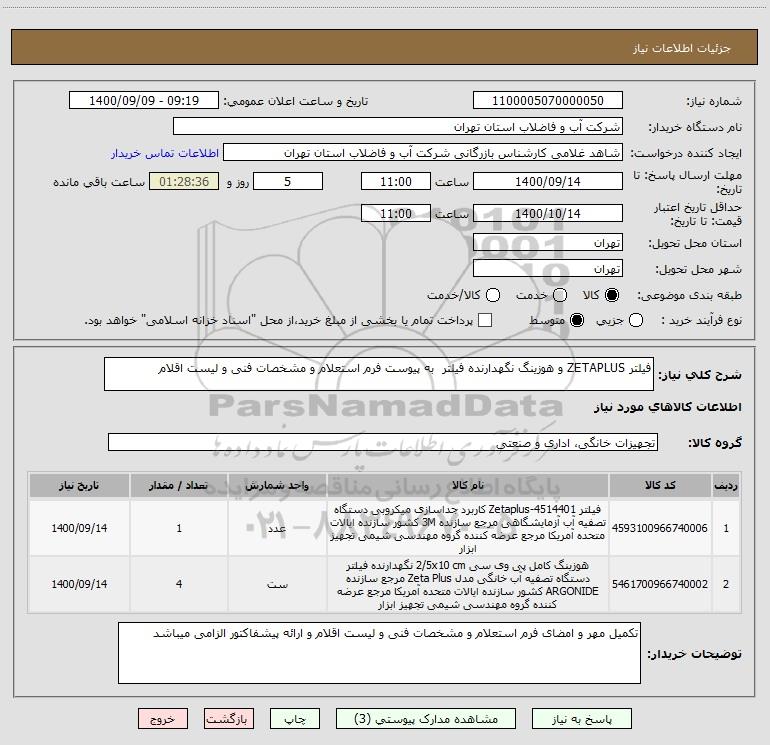
Task: Select the کالا radio button
Action: (612, 295)
